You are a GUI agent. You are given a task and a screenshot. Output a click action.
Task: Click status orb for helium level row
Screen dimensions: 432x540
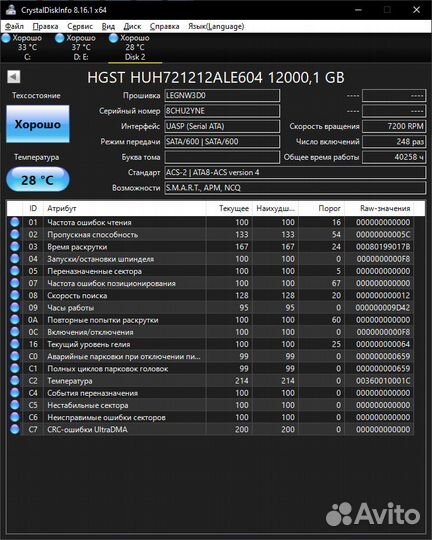[x=15, y=344]
